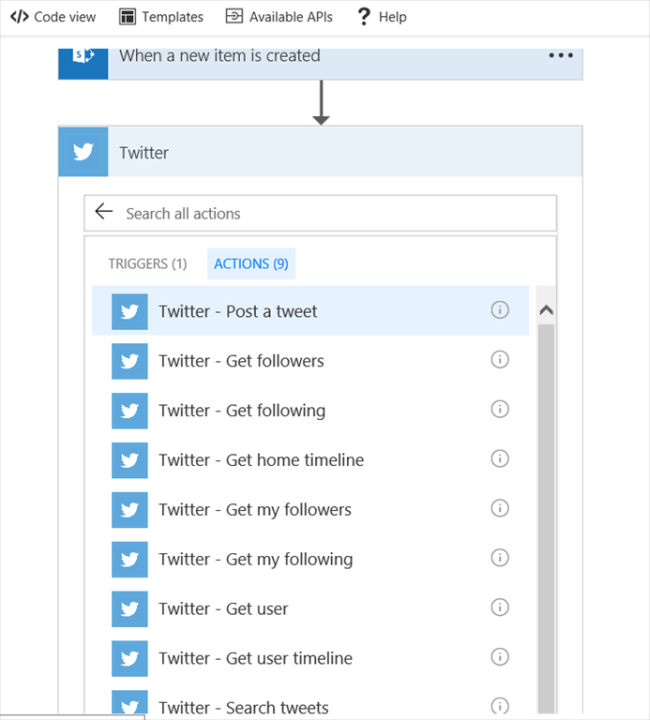Screen dimensions: 650x720
Task: Click the Twitter connector header icon
Action: (83, 152)
